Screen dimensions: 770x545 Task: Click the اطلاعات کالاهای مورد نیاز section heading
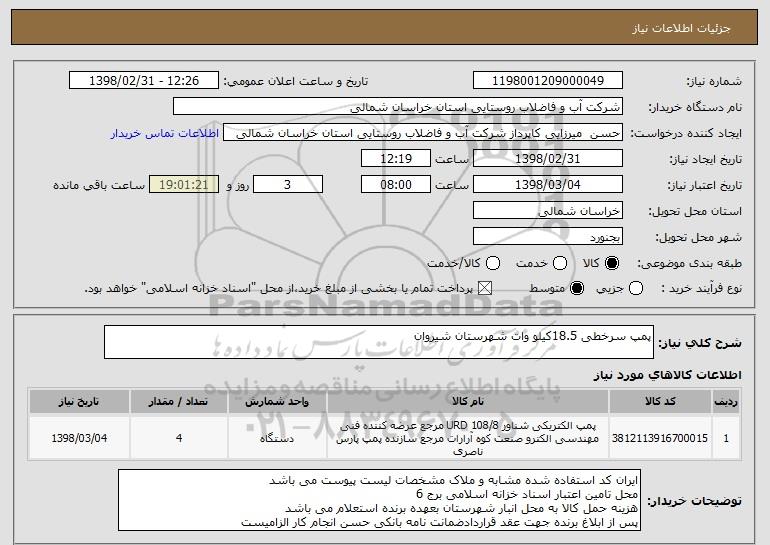[x=667, y=375]
